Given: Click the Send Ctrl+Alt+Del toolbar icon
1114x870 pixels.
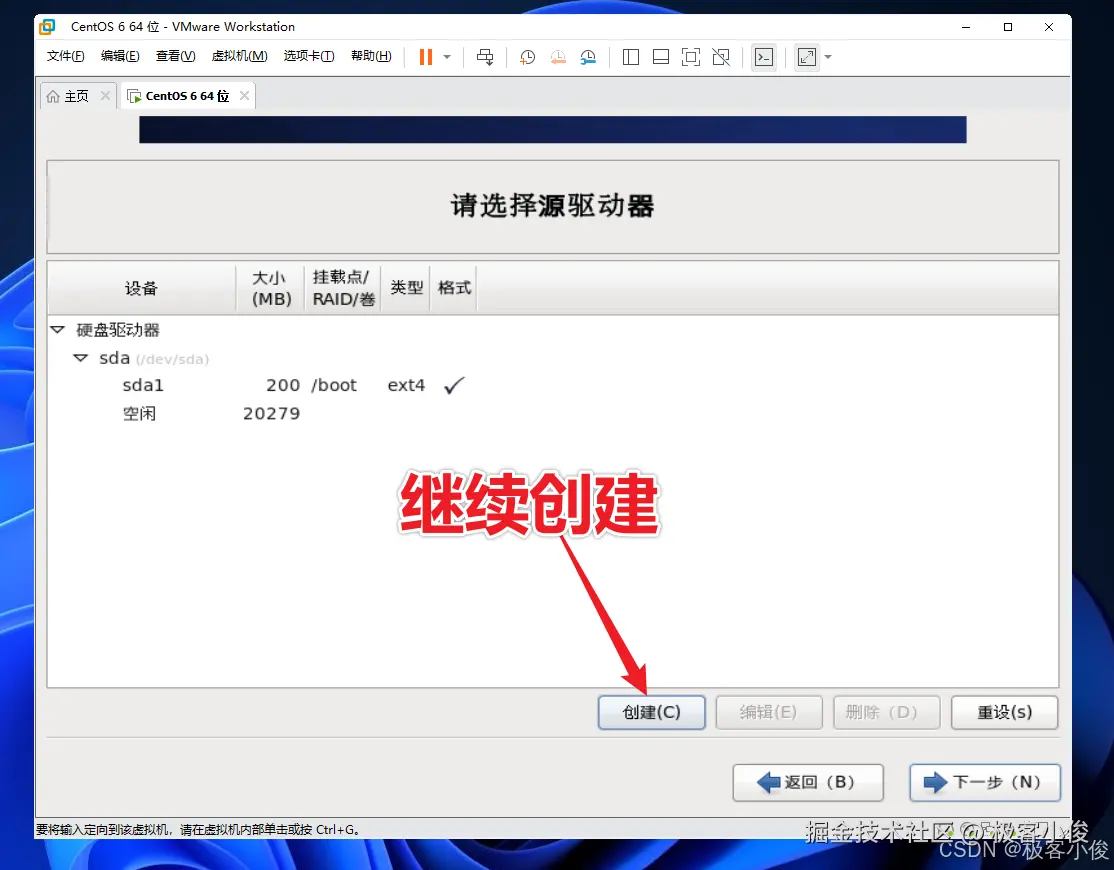Looking at the screenshot, I should 485,57.
